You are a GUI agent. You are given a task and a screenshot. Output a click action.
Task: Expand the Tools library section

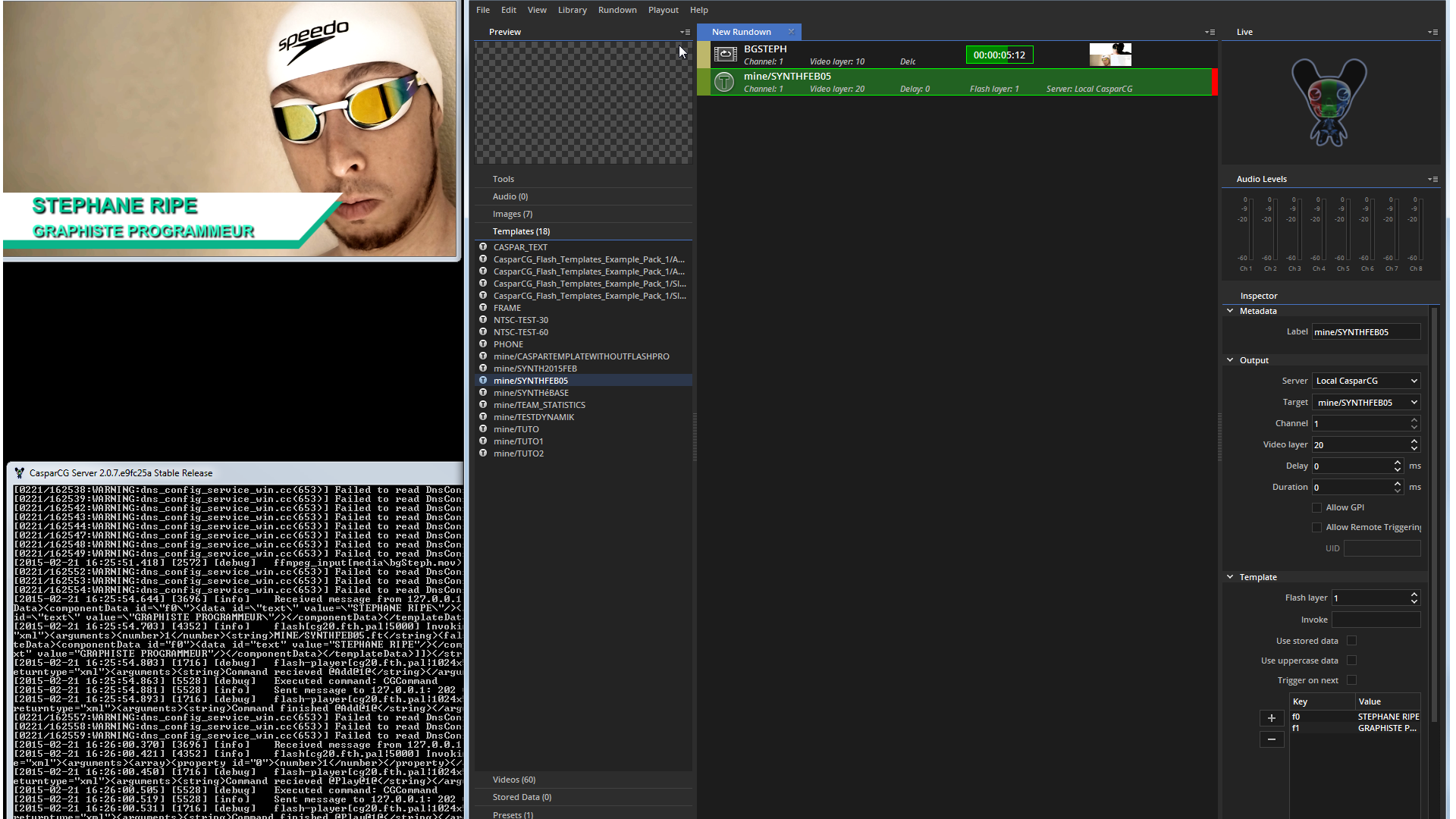pos(583,179)
